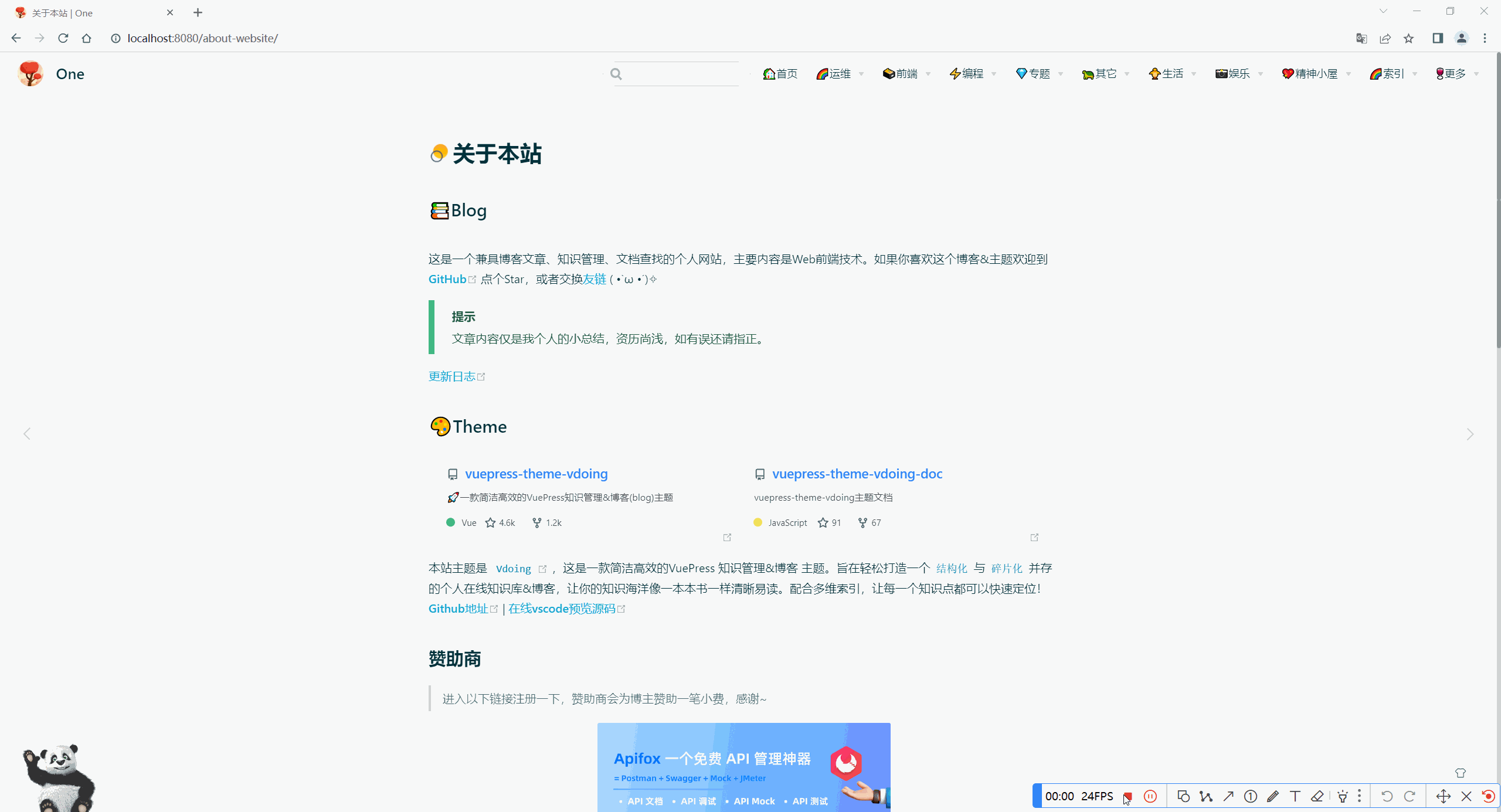Go to the 首页 nav item
The height and width of the screenshot is (812, 1501).
[780, 74]
